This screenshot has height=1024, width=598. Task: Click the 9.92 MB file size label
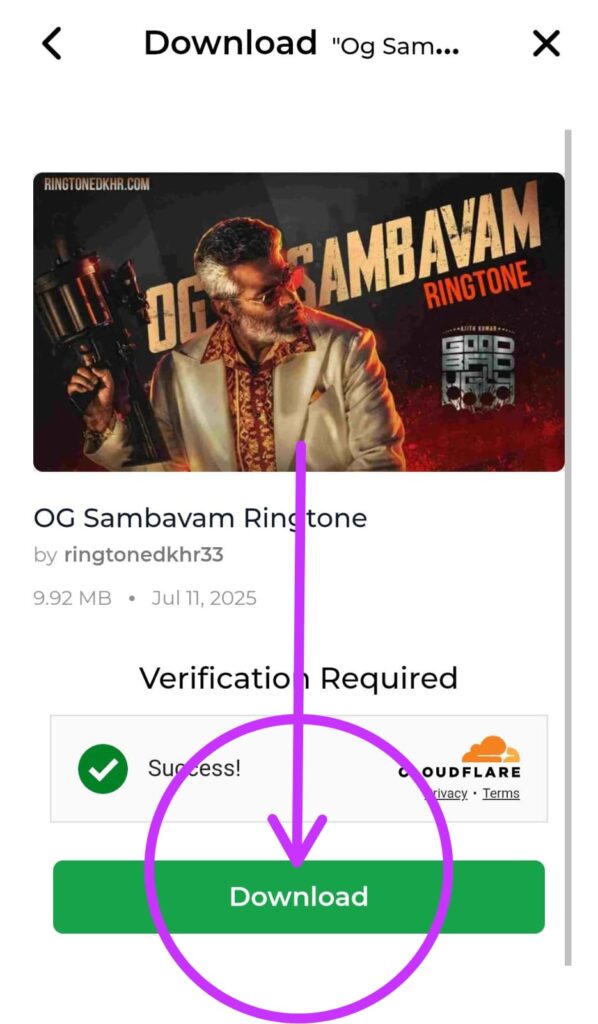[72, 598]
